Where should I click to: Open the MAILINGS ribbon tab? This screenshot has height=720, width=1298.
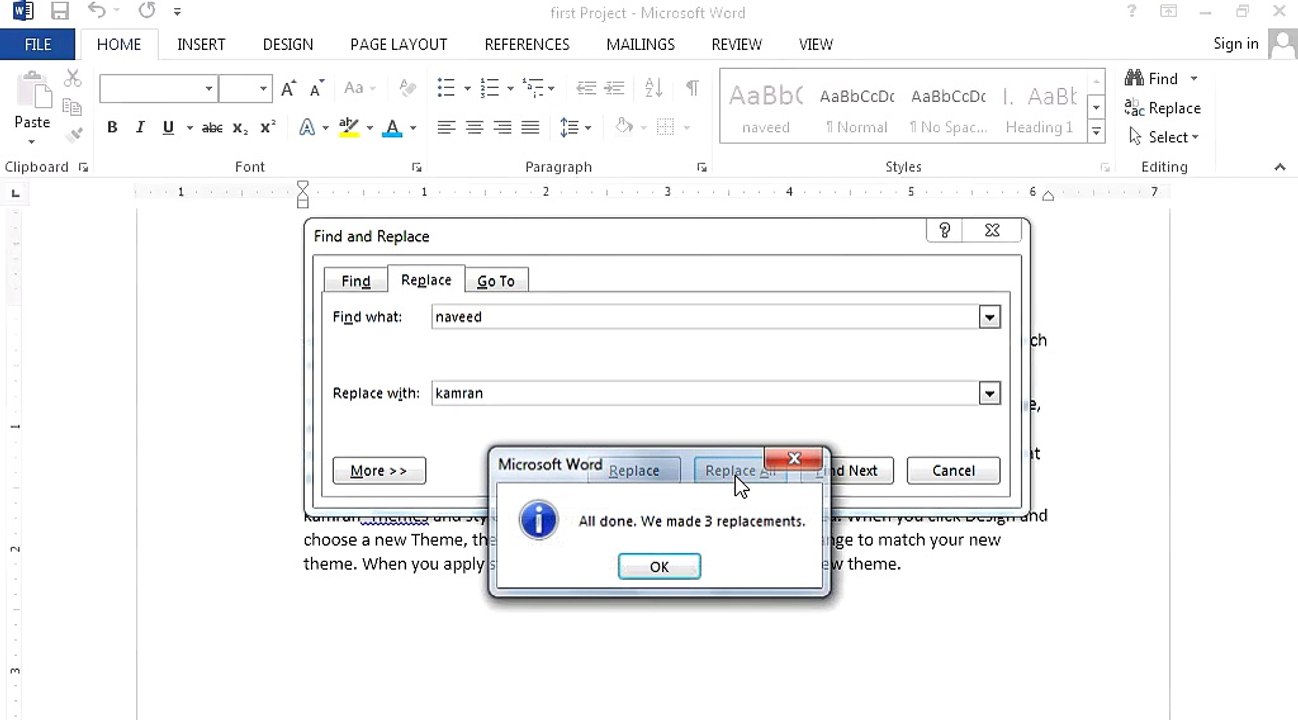coord(640,44)
